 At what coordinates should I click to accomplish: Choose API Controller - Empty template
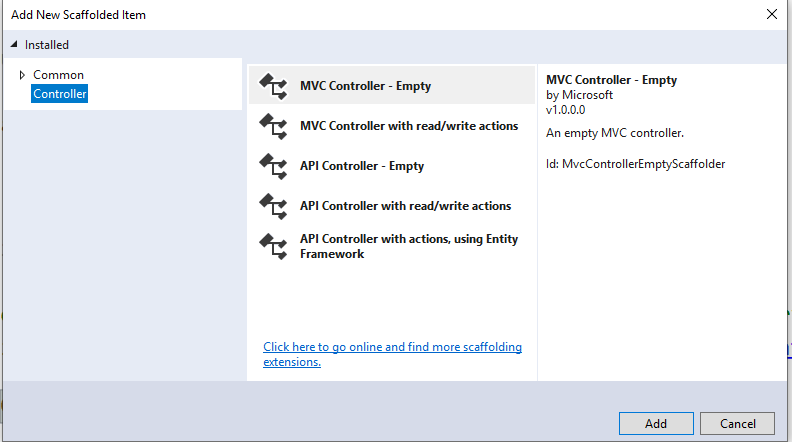pyautogui.click(x=391, y=166)
